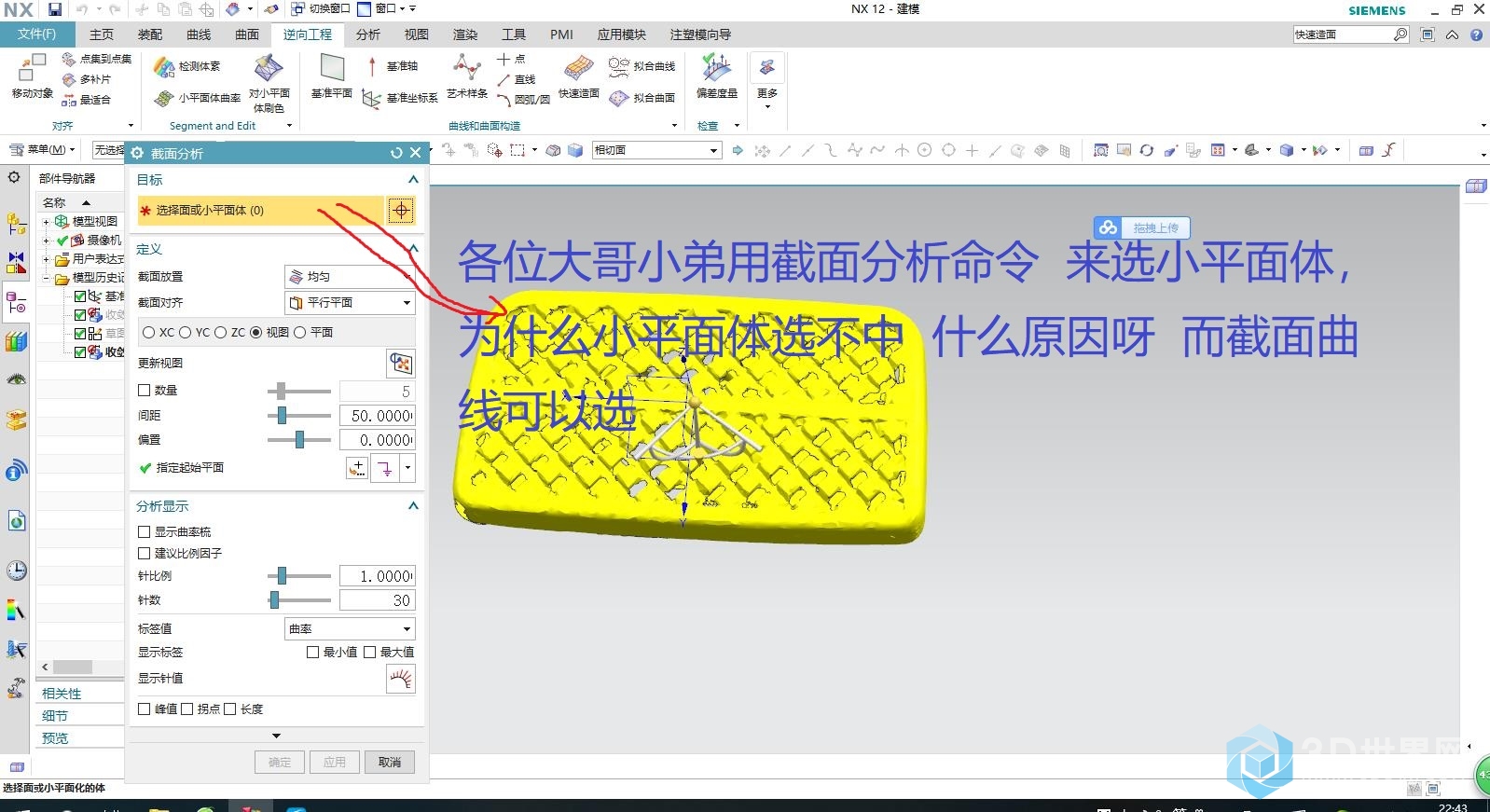1490x812 pixels.
Task: Select the ZC radio button
Action: pos(221,332)
